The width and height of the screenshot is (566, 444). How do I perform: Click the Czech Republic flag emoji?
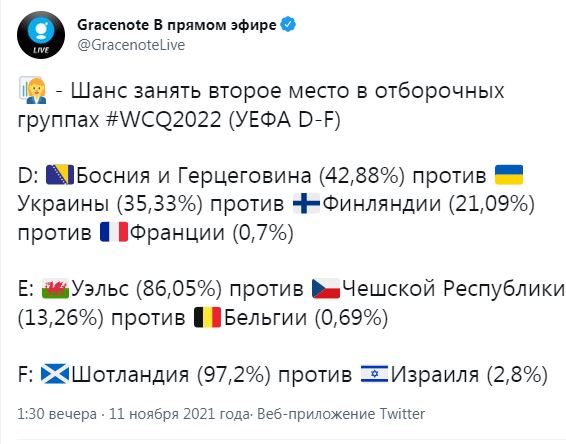[326, 288]
